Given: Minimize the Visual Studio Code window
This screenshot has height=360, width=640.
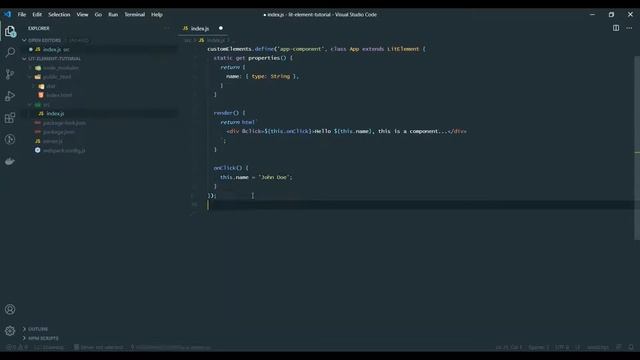Looking at the screenshot, I should [x=592, y=14].
